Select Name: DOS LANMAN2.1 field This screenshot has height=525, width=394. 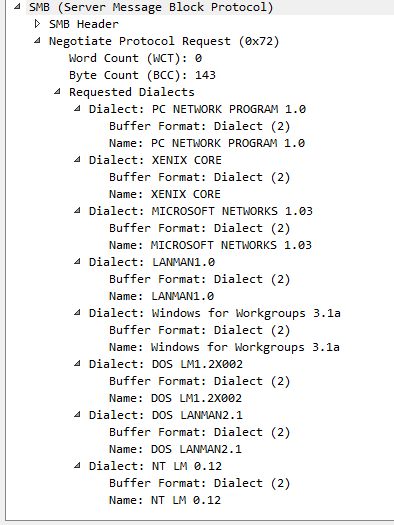175,449
